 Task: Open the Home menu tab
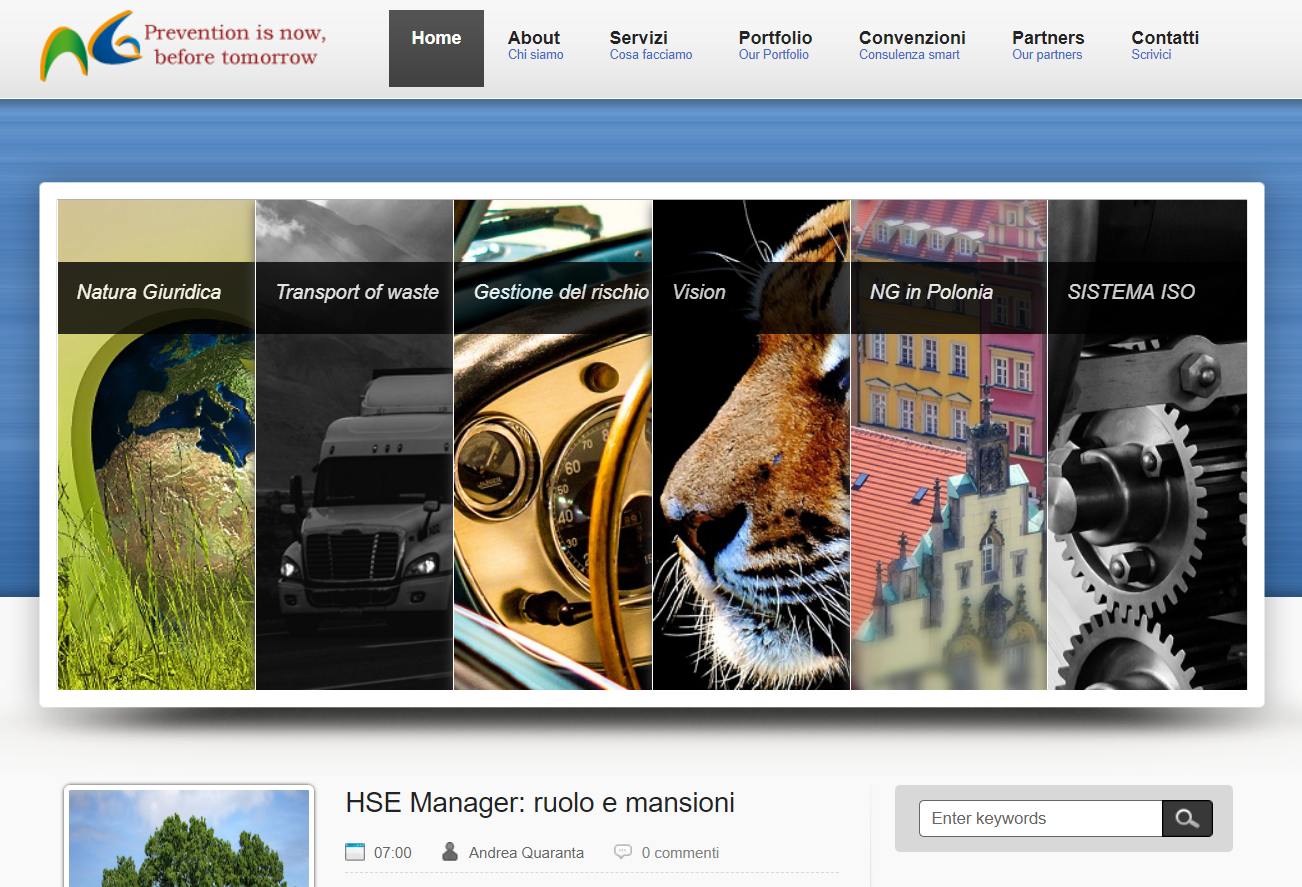point(436,48)
